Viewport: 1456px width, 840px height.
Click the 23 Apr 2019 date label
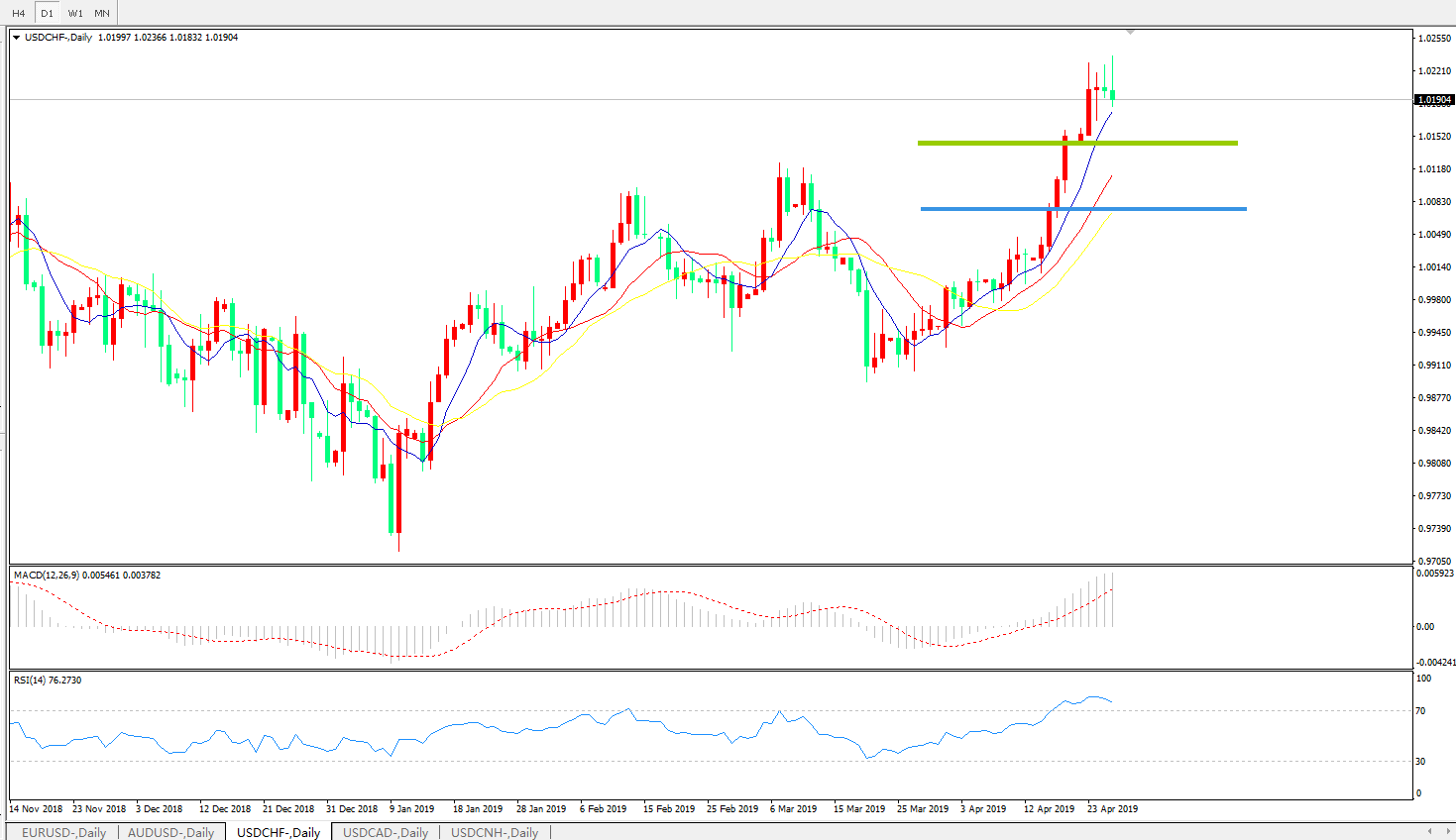1112,809
